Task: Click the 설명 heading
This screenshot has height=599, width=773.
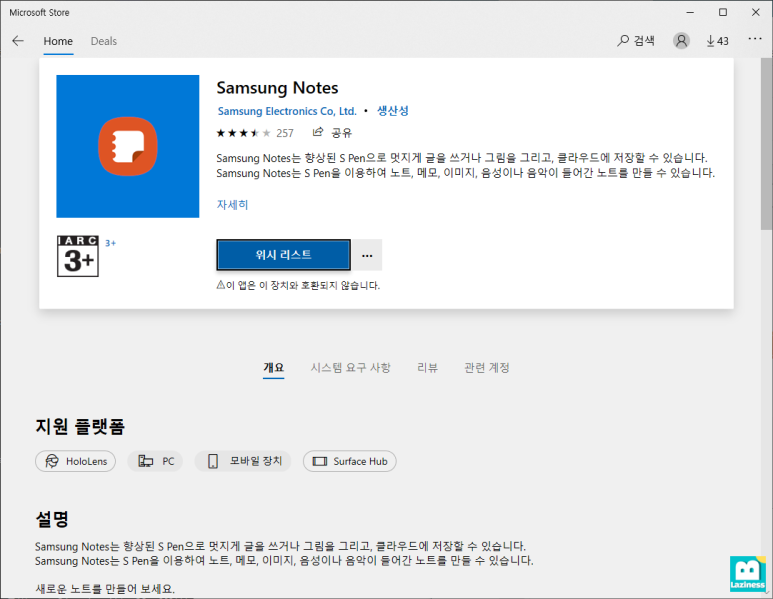Action: tap(52, 519)
